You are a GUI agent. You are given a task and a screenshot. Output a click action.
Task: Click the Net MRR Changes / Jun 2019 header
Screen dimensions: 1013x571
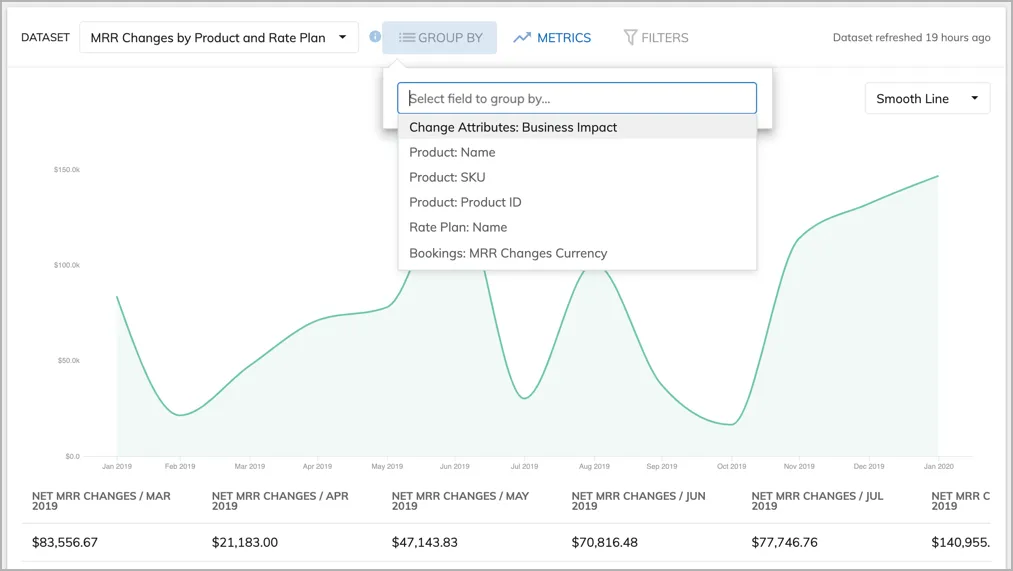coord(638,501)
